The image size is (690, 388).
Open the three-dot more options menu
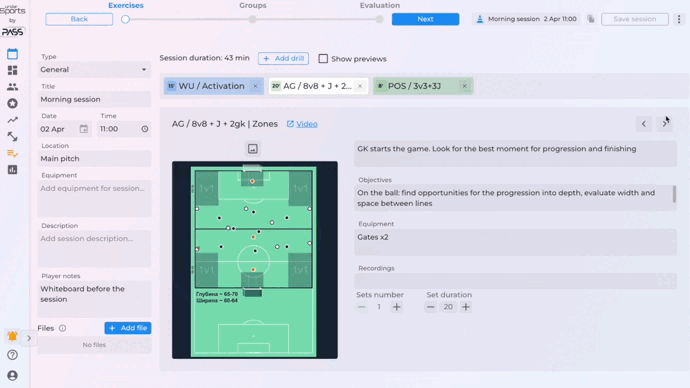pyautogui.click(x=679, y=19)
